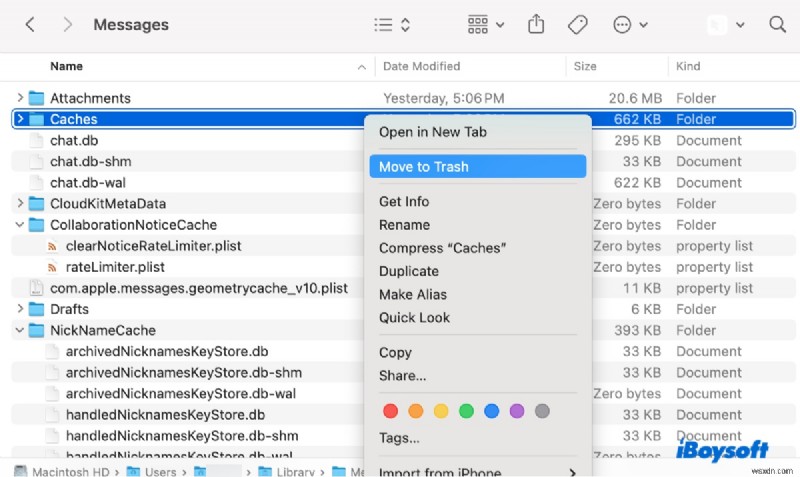The image size is (800, 477).
Task: Apply the green tag color
Action: coord(466,411)
